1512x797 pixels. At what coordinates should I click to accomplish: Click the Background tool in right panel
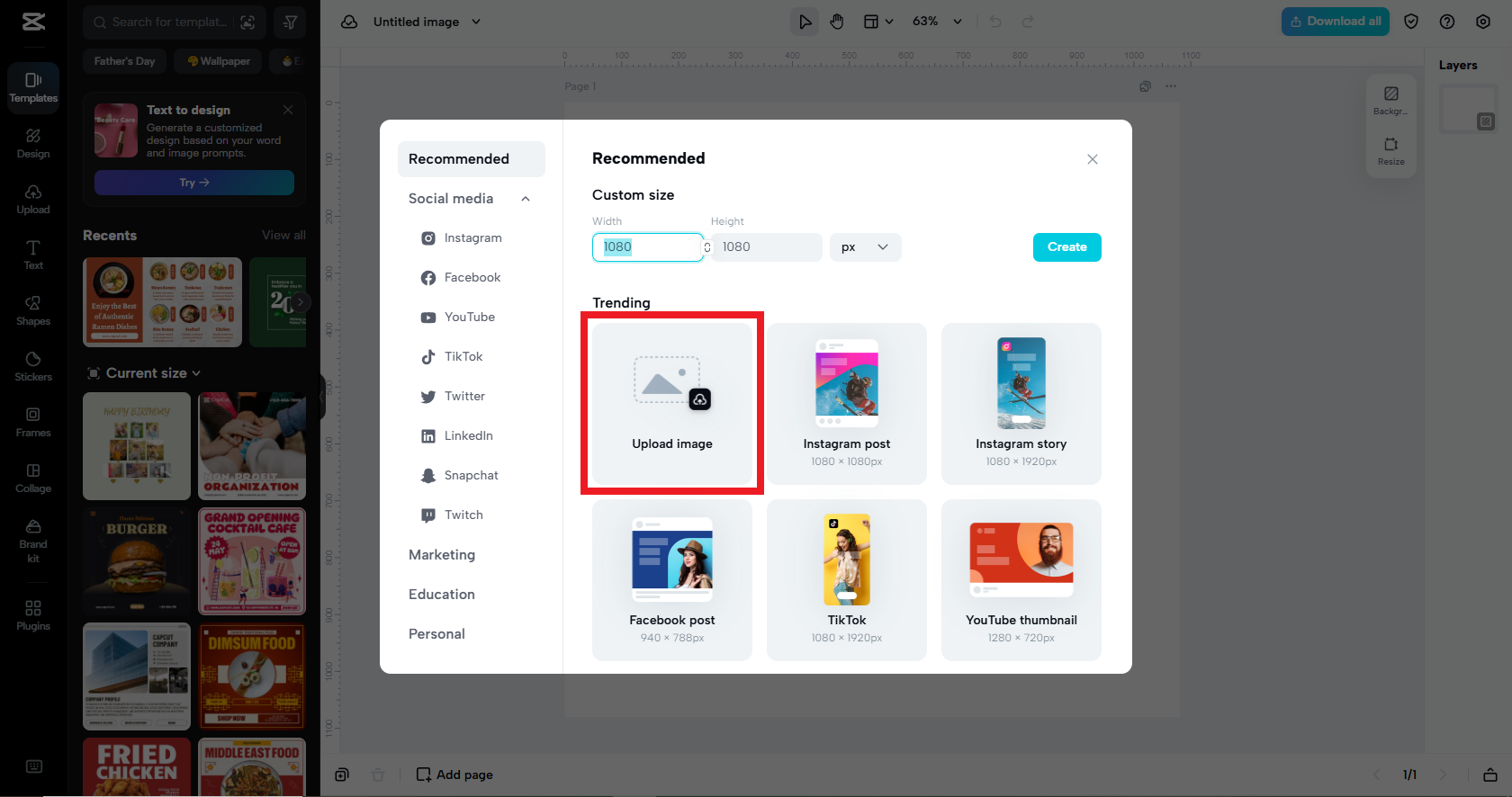[1390, 100]
